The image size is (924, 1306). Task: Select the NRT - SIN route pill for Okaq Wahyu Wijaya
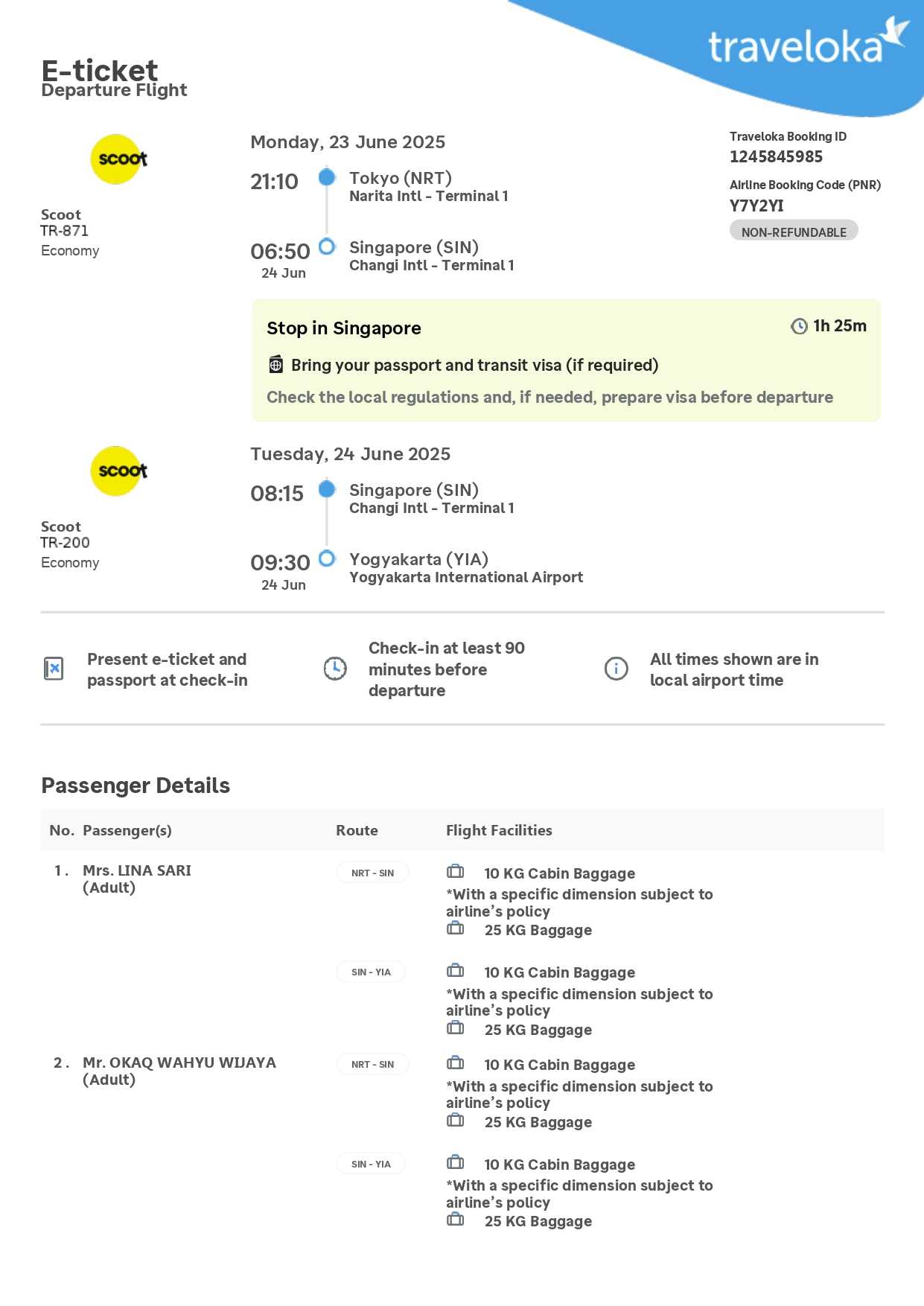tap(372, 1064)
